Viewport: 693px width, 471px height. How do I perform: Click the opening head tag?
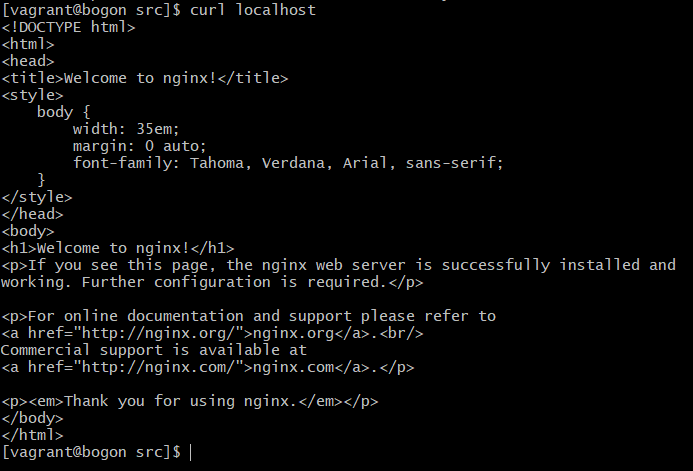tap(28, 61)
